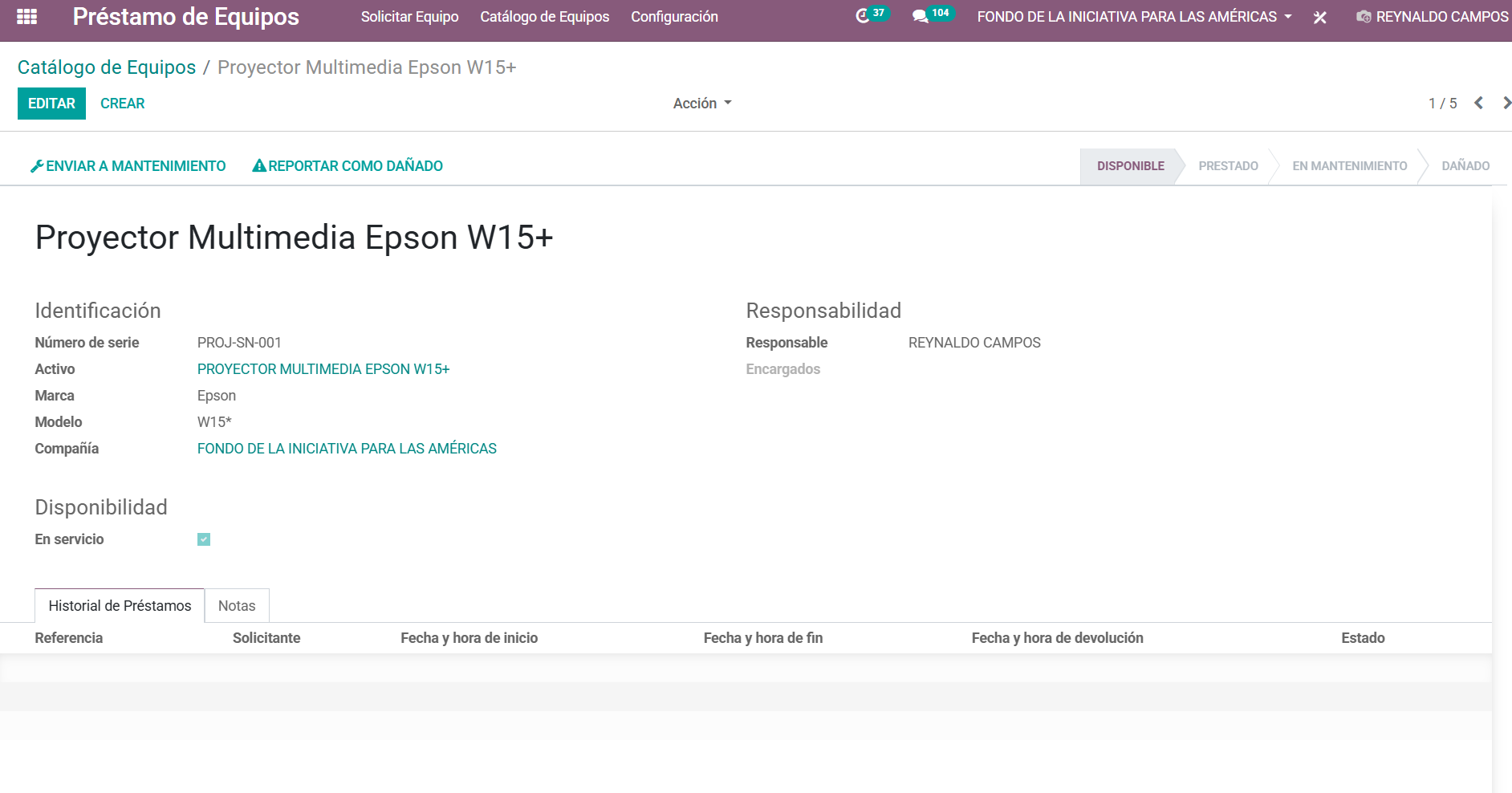
Task: Go to next record arrow
Action: (1506, 103)
